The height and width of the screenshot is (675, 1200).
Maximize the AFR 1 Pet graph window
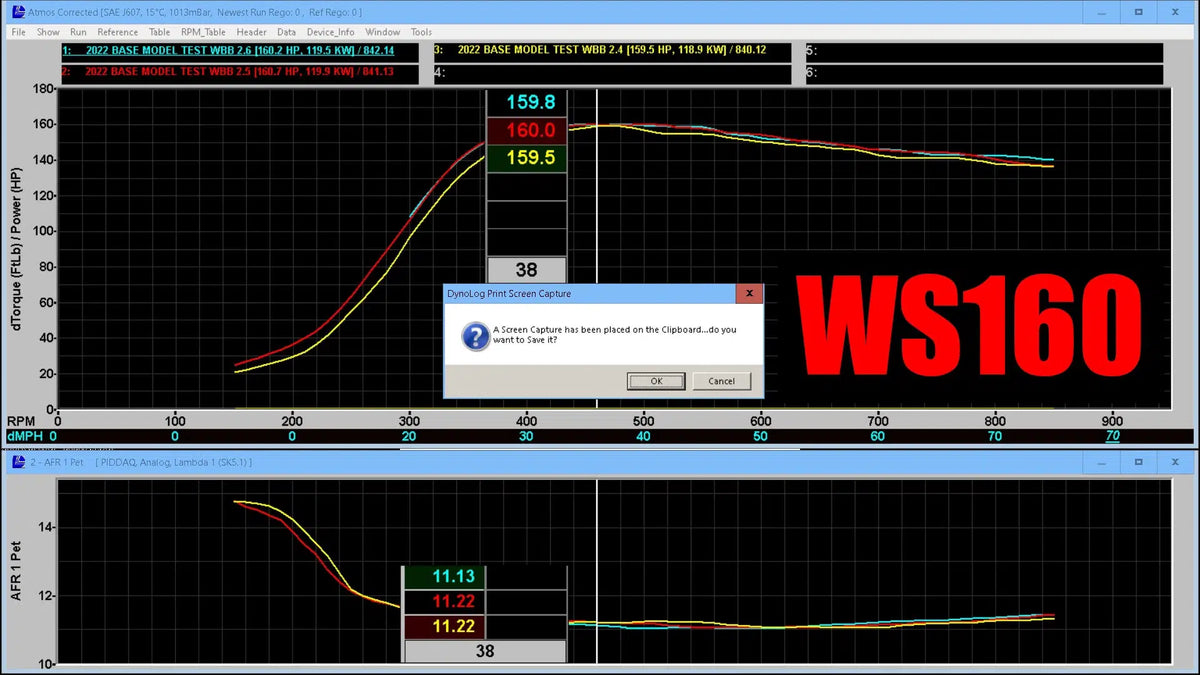pos(1138,462)
